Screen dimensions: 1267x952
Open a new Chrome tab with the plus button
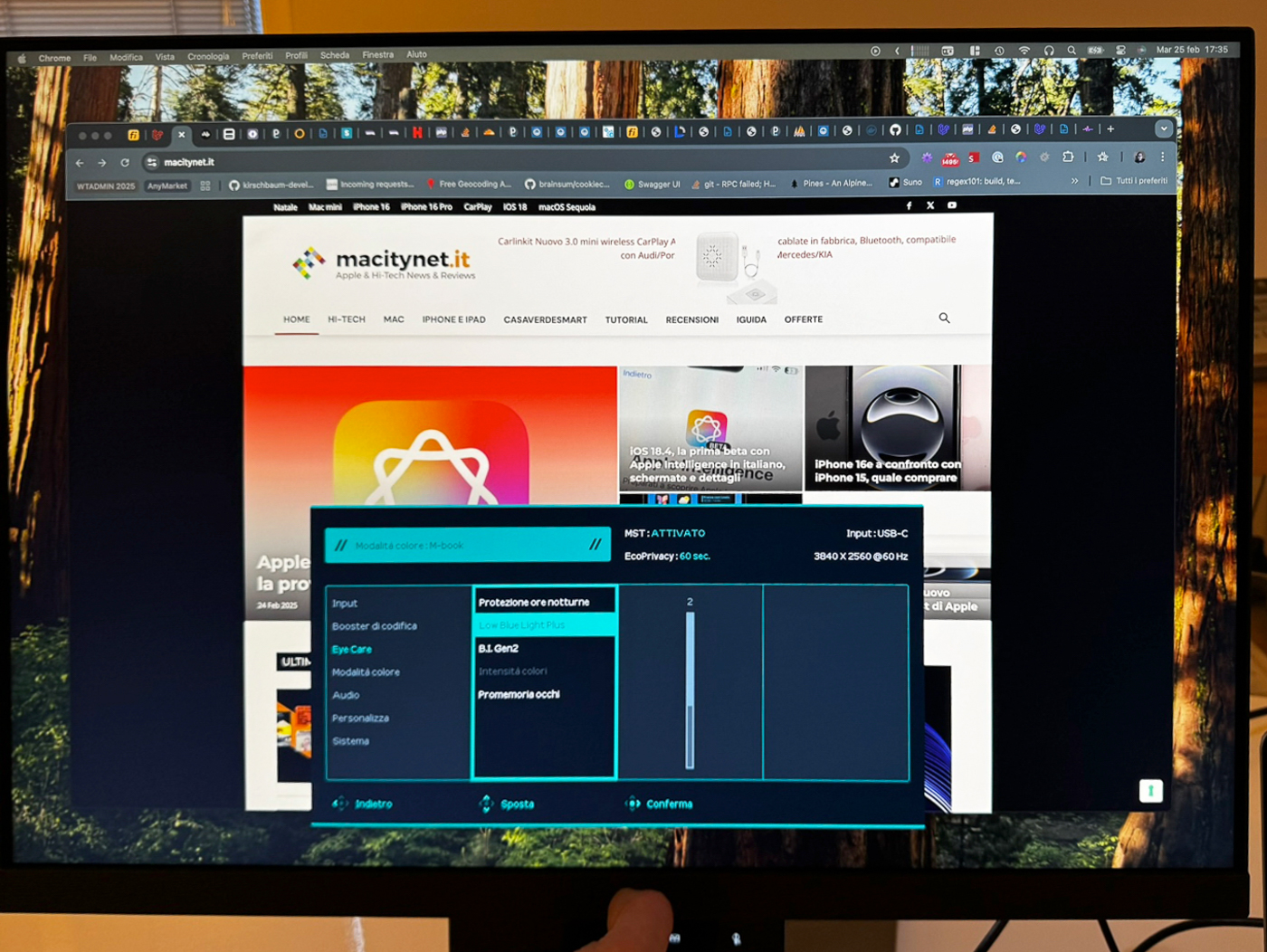[x=1110, y=129]
